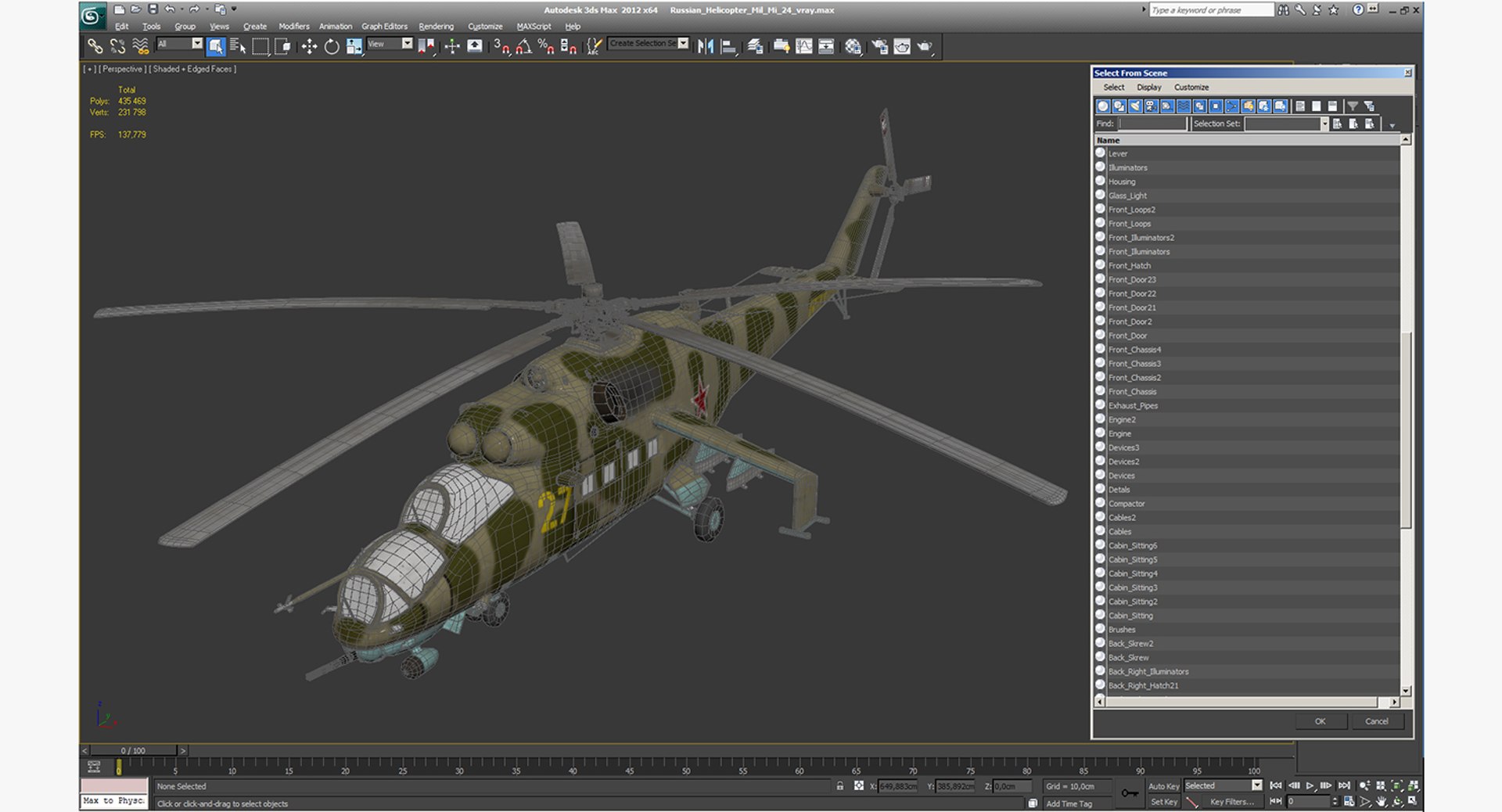Viewport: 1502px width, 812px height.
Task: Click the Unlink Selection icon
Action: [118, 47]
